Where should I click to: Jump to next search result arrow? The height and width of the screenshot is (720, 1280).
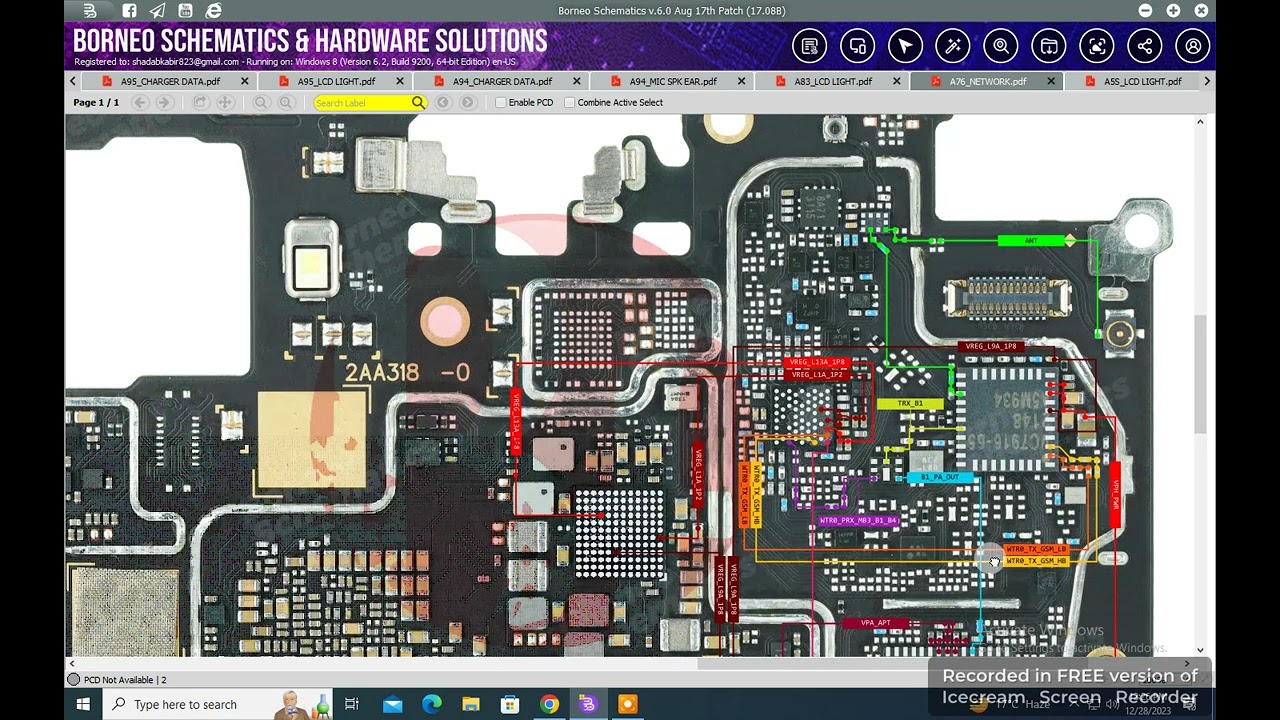(x=467, y=102)
